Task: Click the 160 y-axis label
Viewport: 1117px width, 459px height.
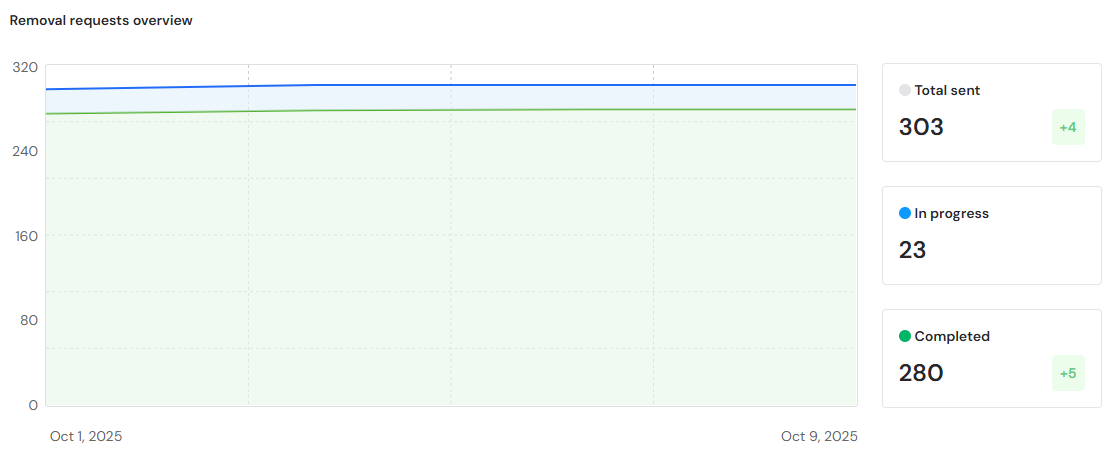Action: click(x=26, y=236)
